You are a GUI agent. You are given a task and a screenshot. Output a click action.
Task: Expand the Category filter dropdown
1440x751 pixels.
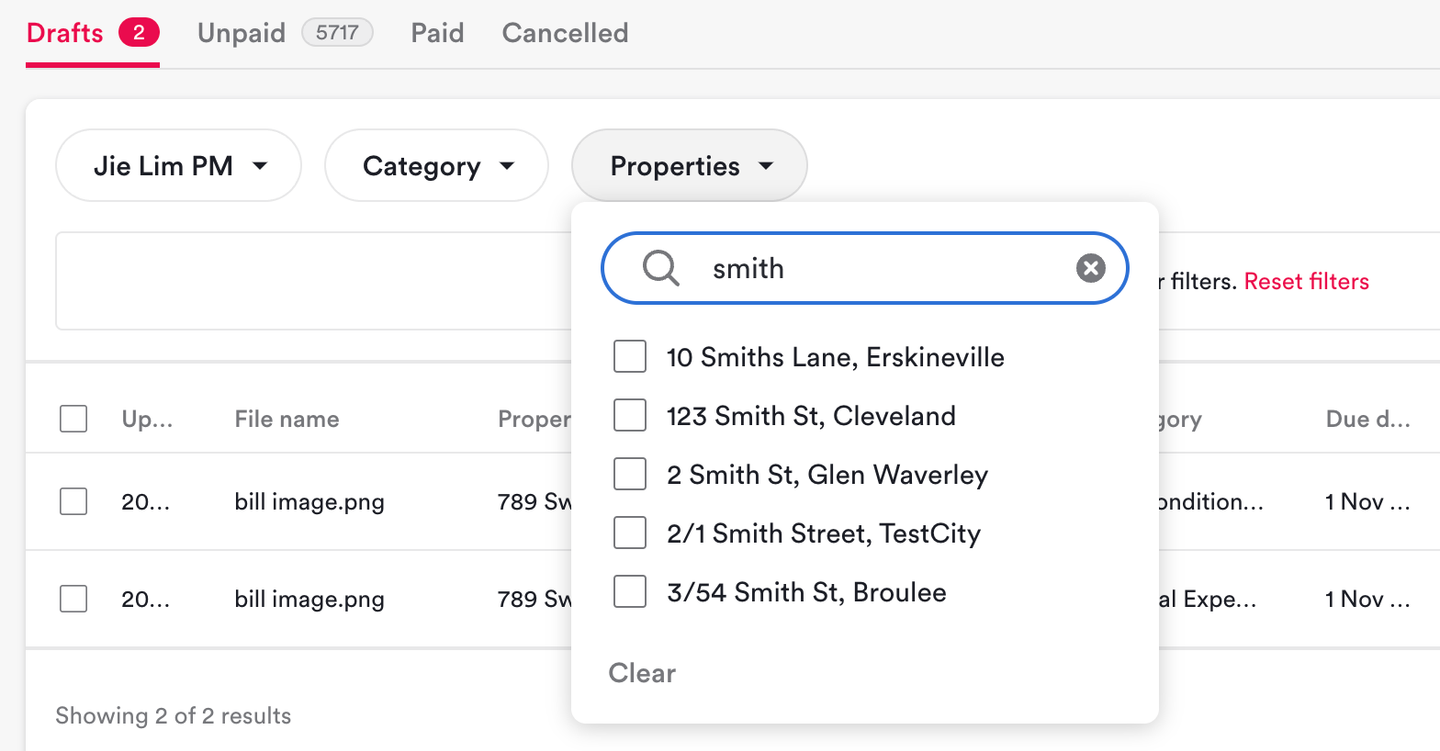[437, 166]
